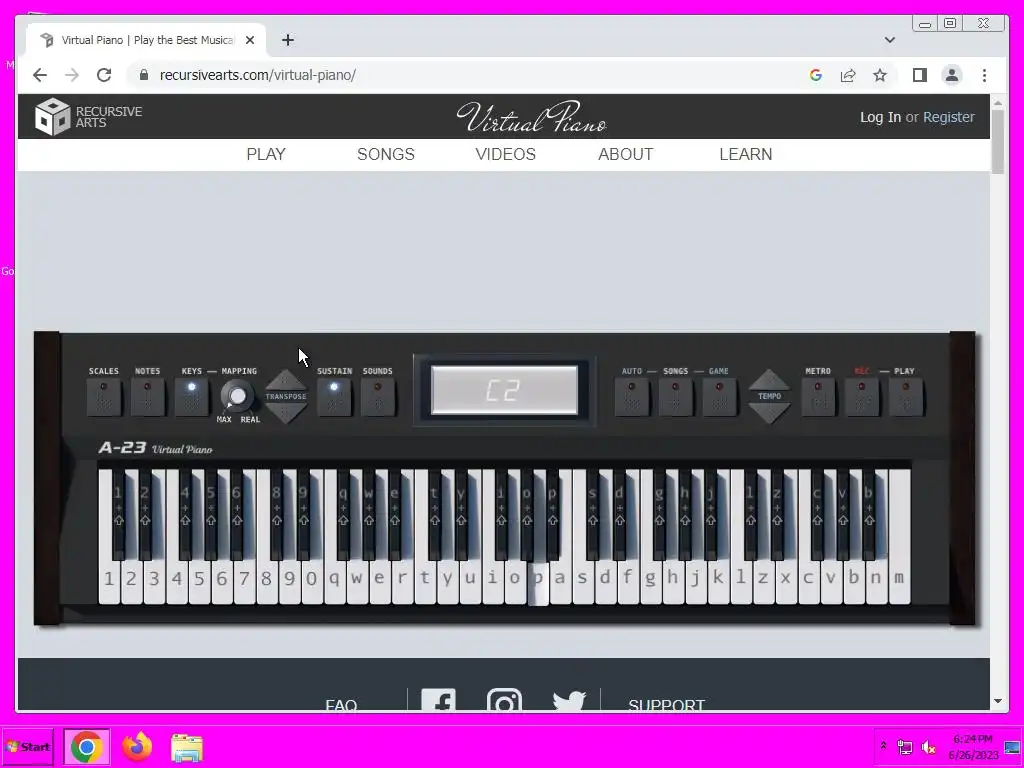Image resolution: width=1024 pixels, height=768 pixels.
Task: Enable the Auto play mode button
Action: click(x=632, y=396)
